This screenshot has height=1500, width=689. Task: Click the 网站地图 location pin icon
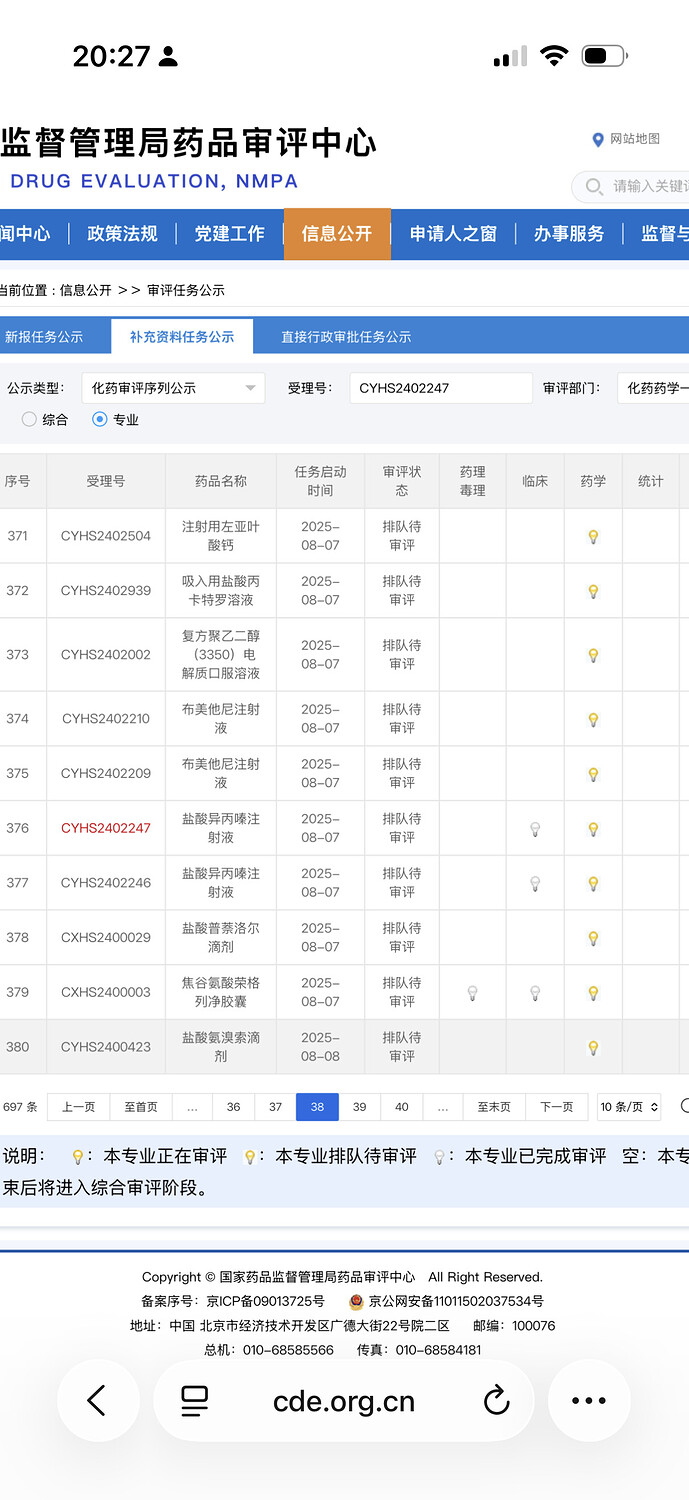click(598, 140)
